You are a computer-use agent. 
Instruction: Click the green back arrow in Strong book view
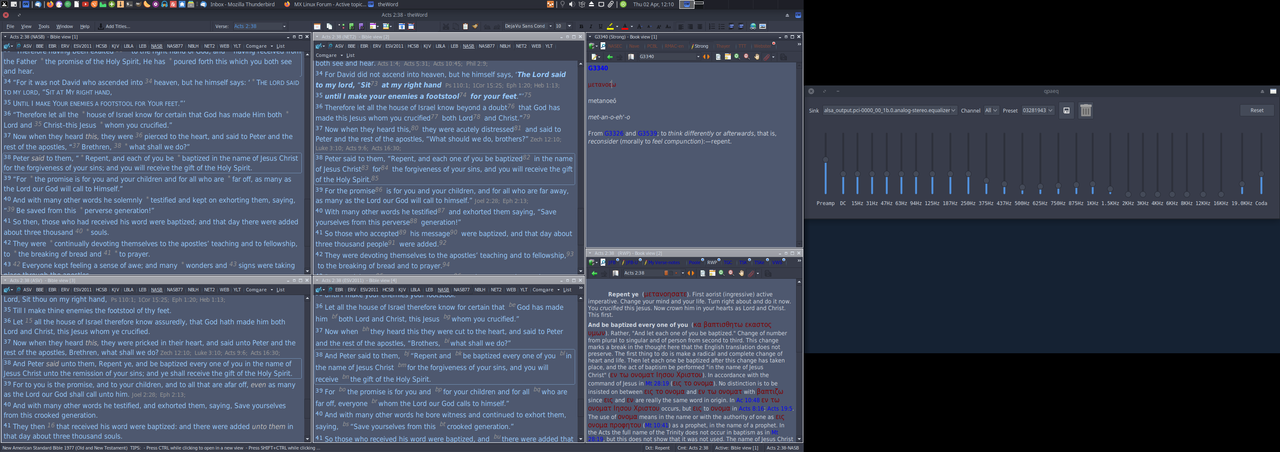pyautogui.click(x=610, y=57)
